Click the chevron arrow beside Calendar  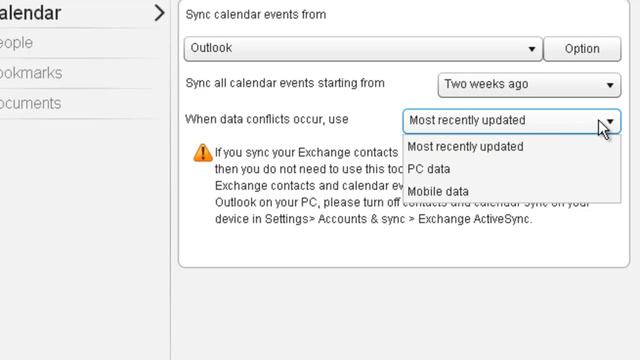click(159, 13)
